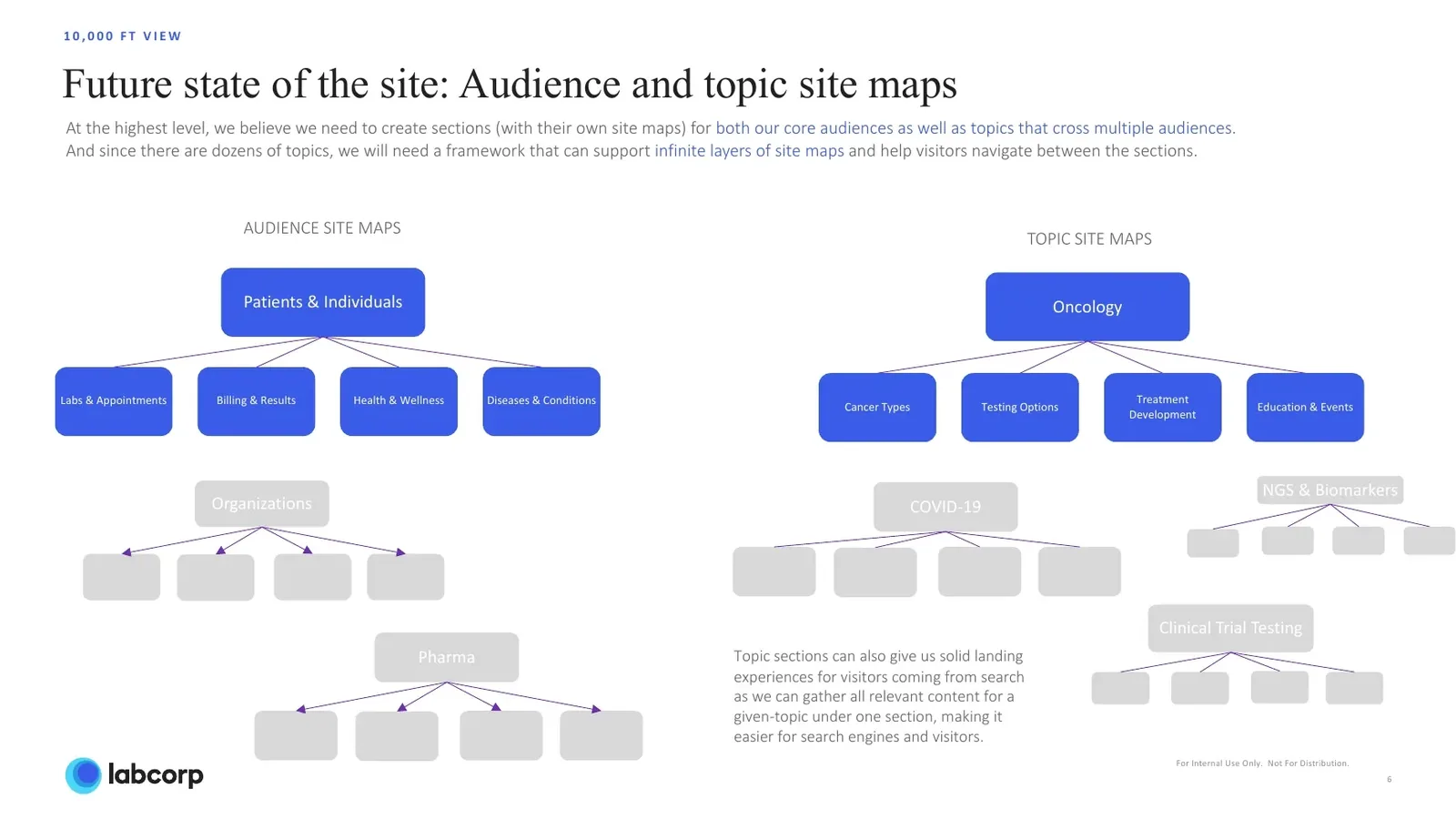Select the Education & Events node
Screen dimensions: 1456x819
[1305, 408]
